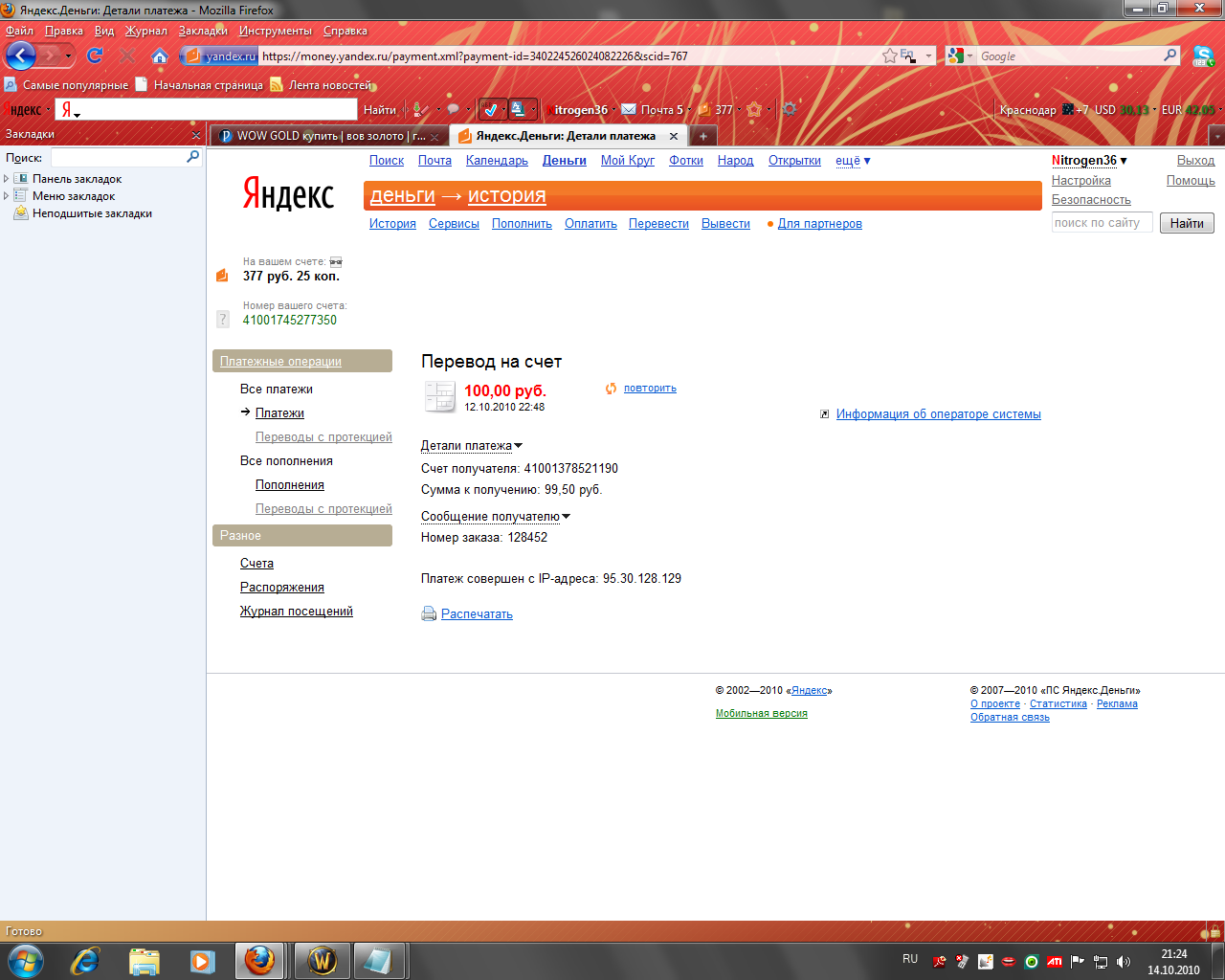Open list-all-tabs dropdown arrow
Image resolution: width=1225 pixels, height=980 pixels.
click(x=1216, y=136)
